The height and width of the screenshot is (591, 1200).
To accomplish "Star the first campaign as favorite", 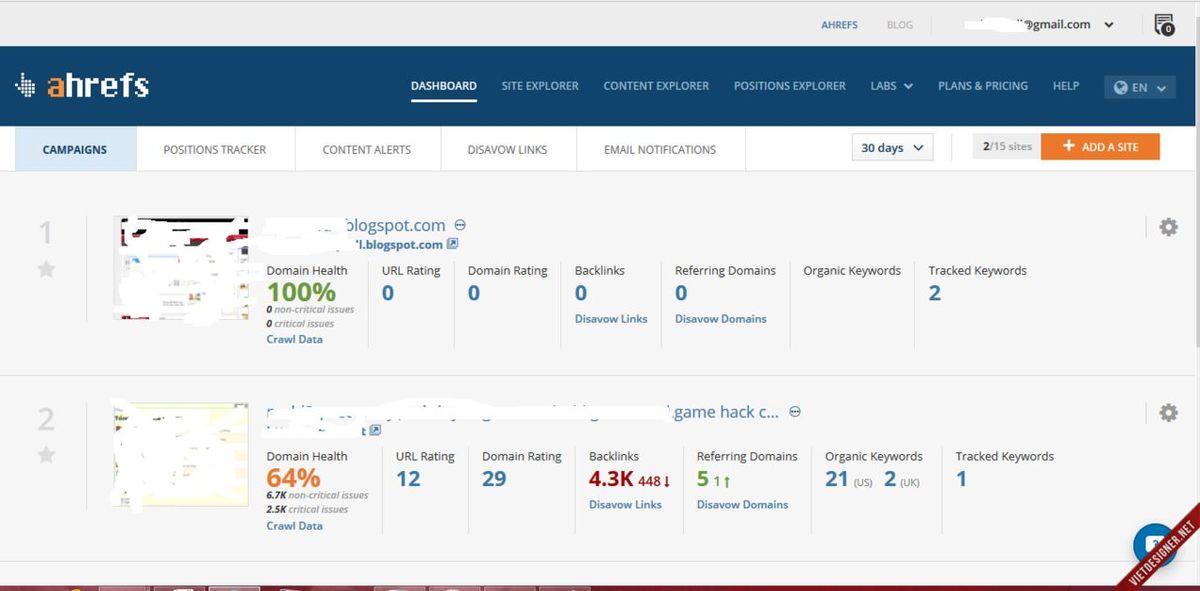I will click(x=46, y=269).
